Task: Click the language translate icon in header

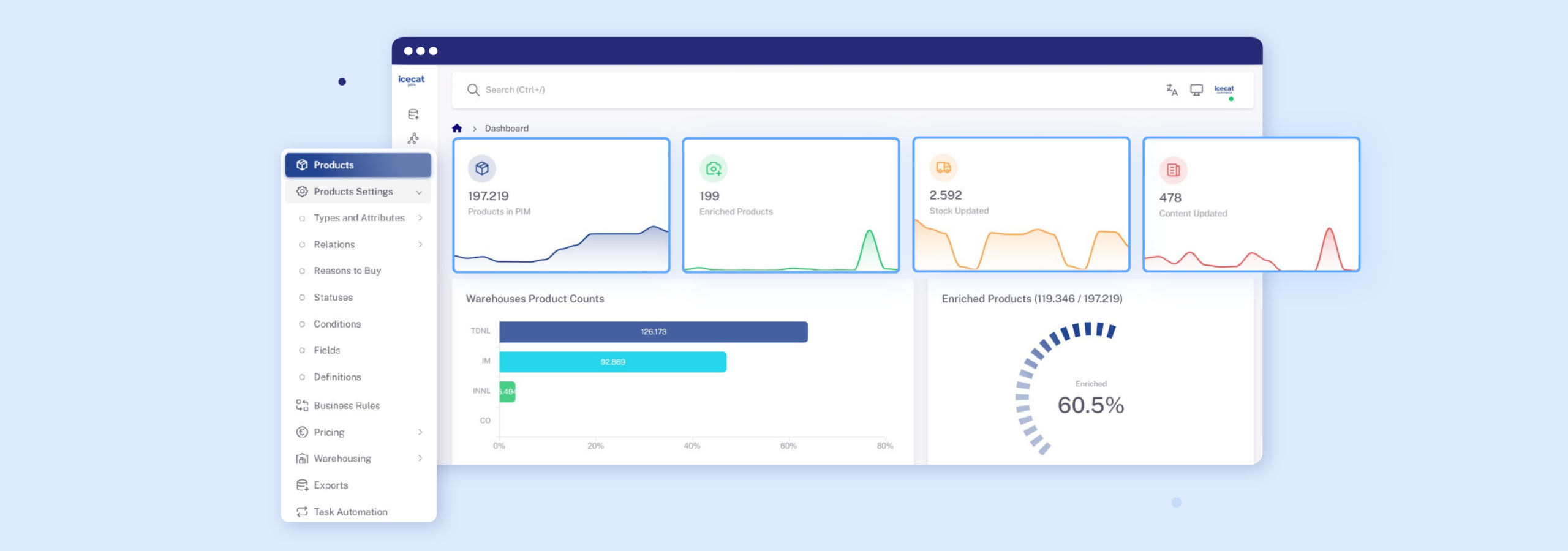Action: coord(1171,90)
